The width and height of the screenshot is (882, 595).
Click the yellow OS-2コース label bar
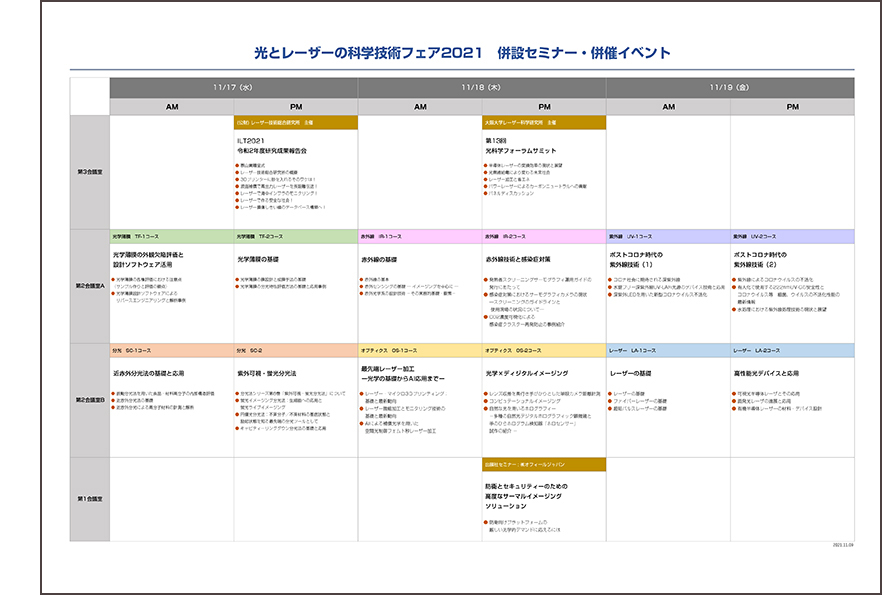click(544, 351)
